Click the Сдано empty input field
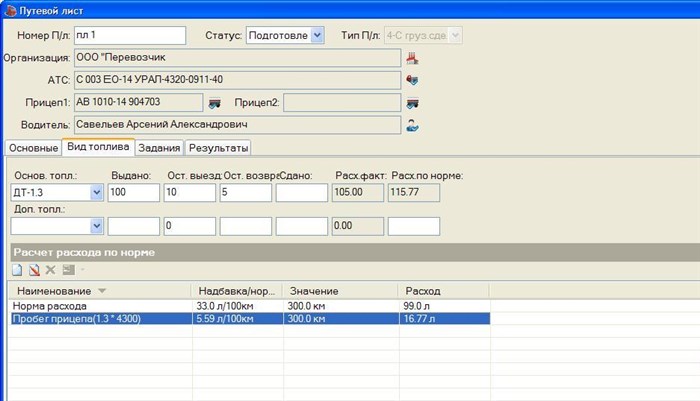The image size is (700, 401). [302, 192]
